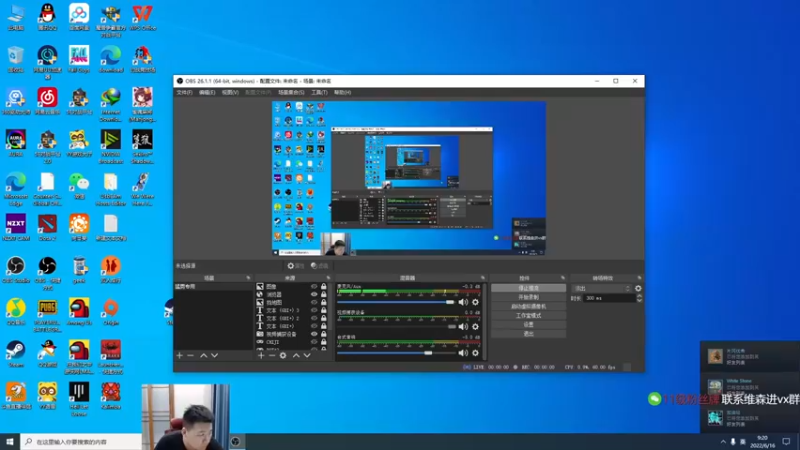Mute the 台式音响 desktop audio channel
Screen dimensions: 800x450
tap(463, 353)
